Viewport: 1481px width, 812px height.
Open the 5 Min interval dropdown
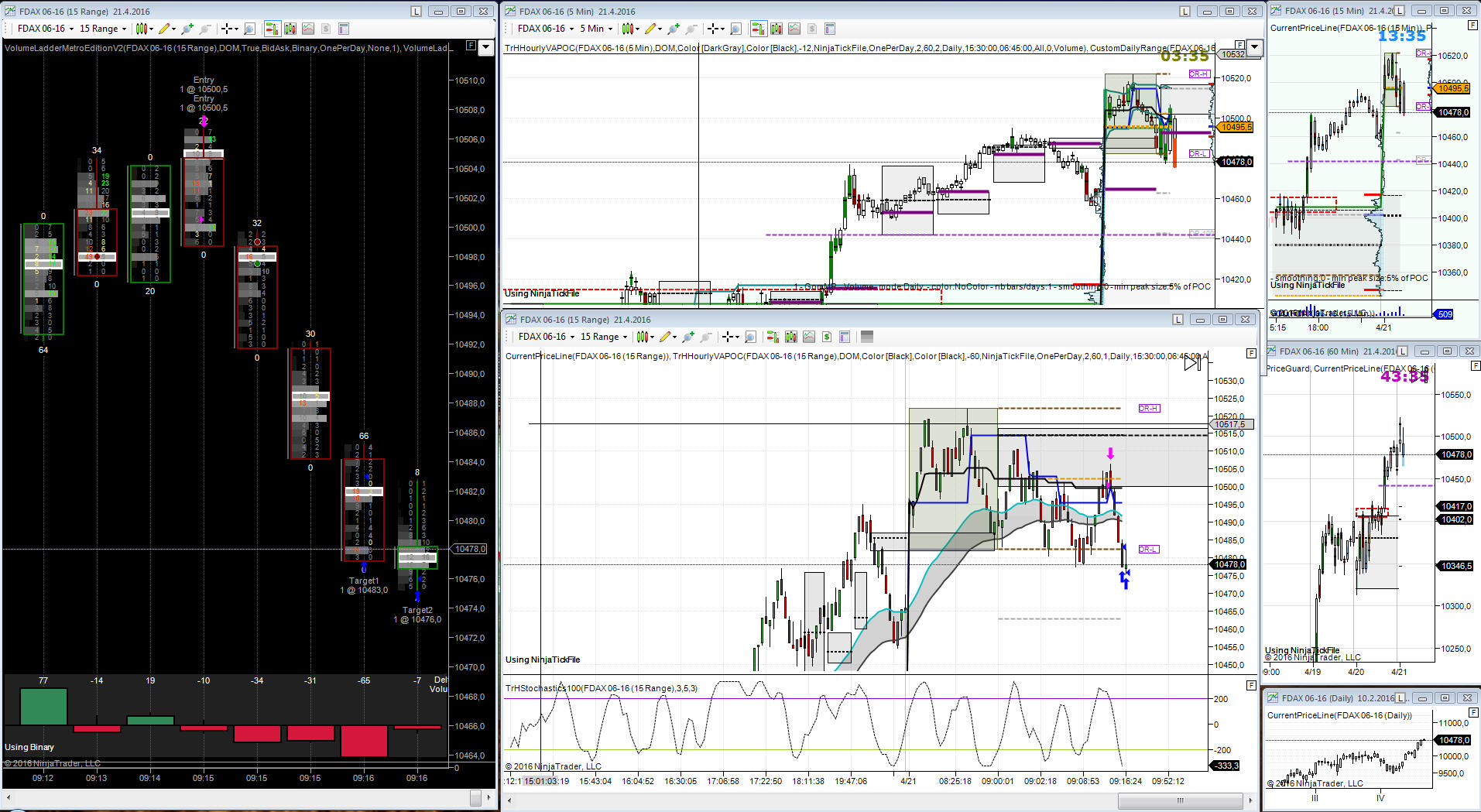pos(596,29)
